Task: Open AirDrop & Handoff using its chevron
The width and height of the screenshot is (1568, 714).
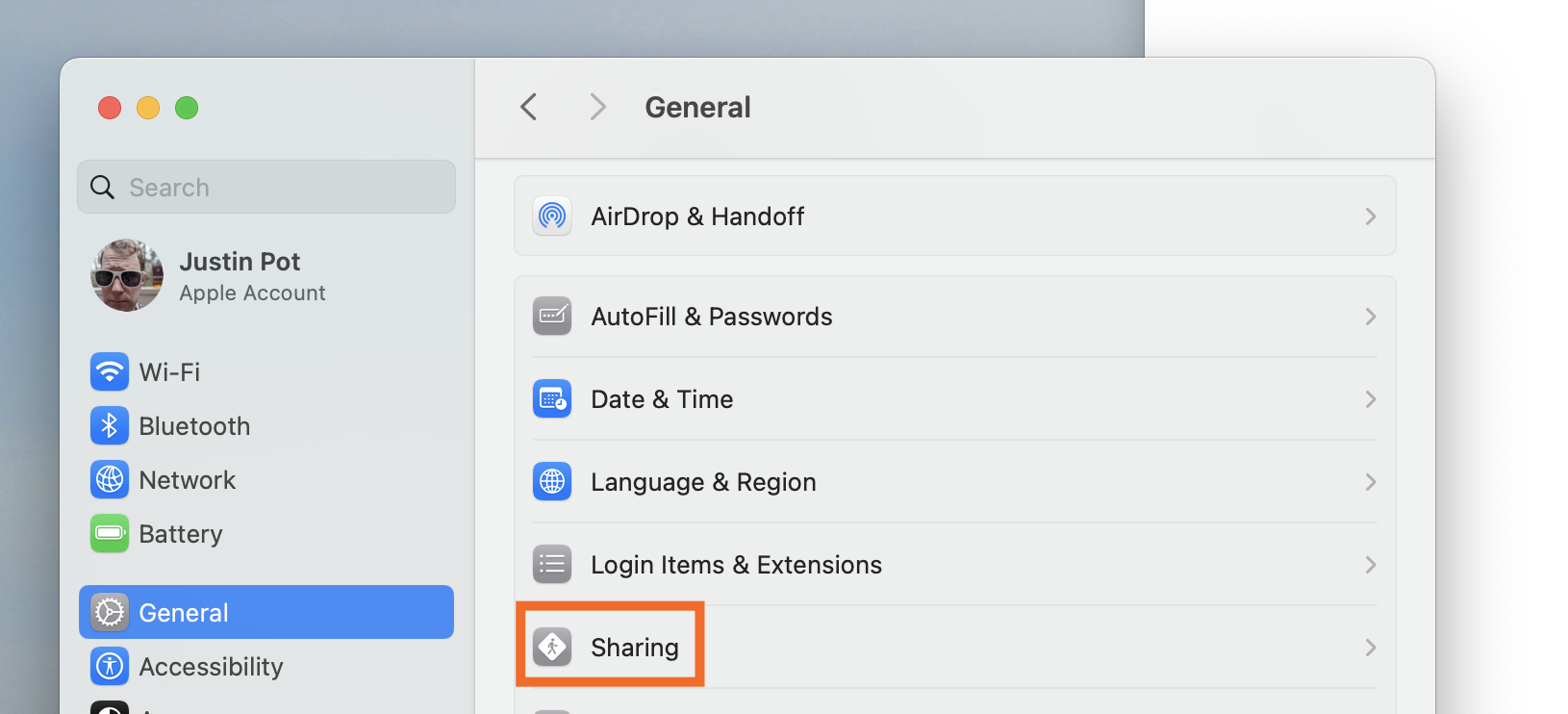Action: click(1371, 216)
